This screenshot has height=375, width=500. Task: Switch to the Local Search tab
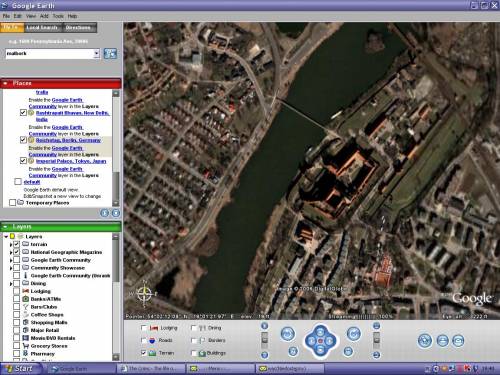[42, 28]
